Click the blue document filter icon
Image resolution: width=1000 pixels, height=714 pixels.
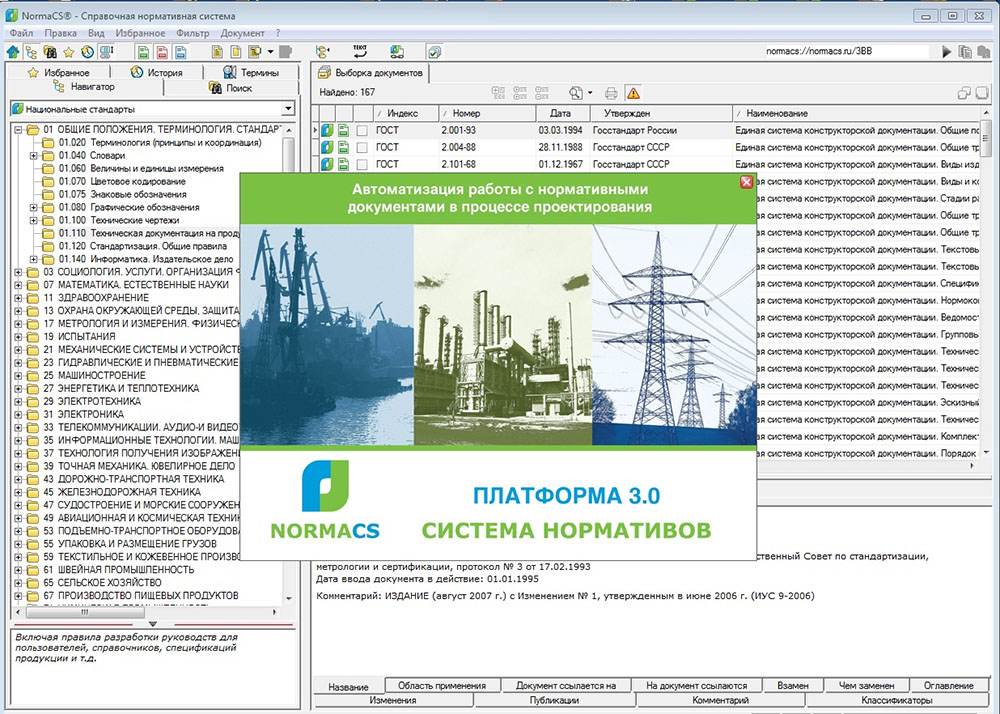click(x=180, y=52)
